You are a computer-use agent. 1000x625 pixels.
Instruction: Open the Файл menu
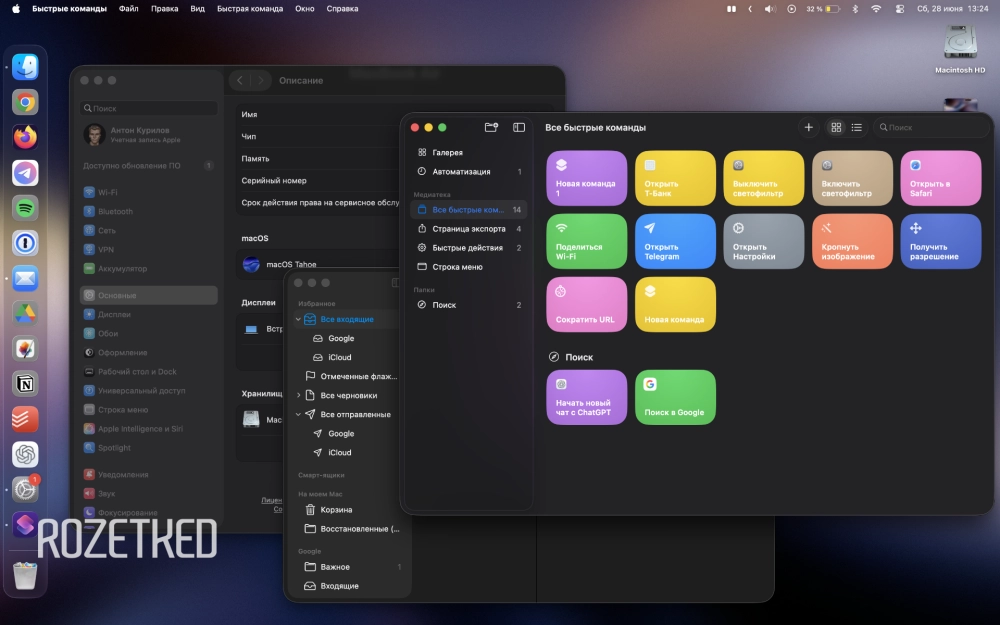pos(128,9)
